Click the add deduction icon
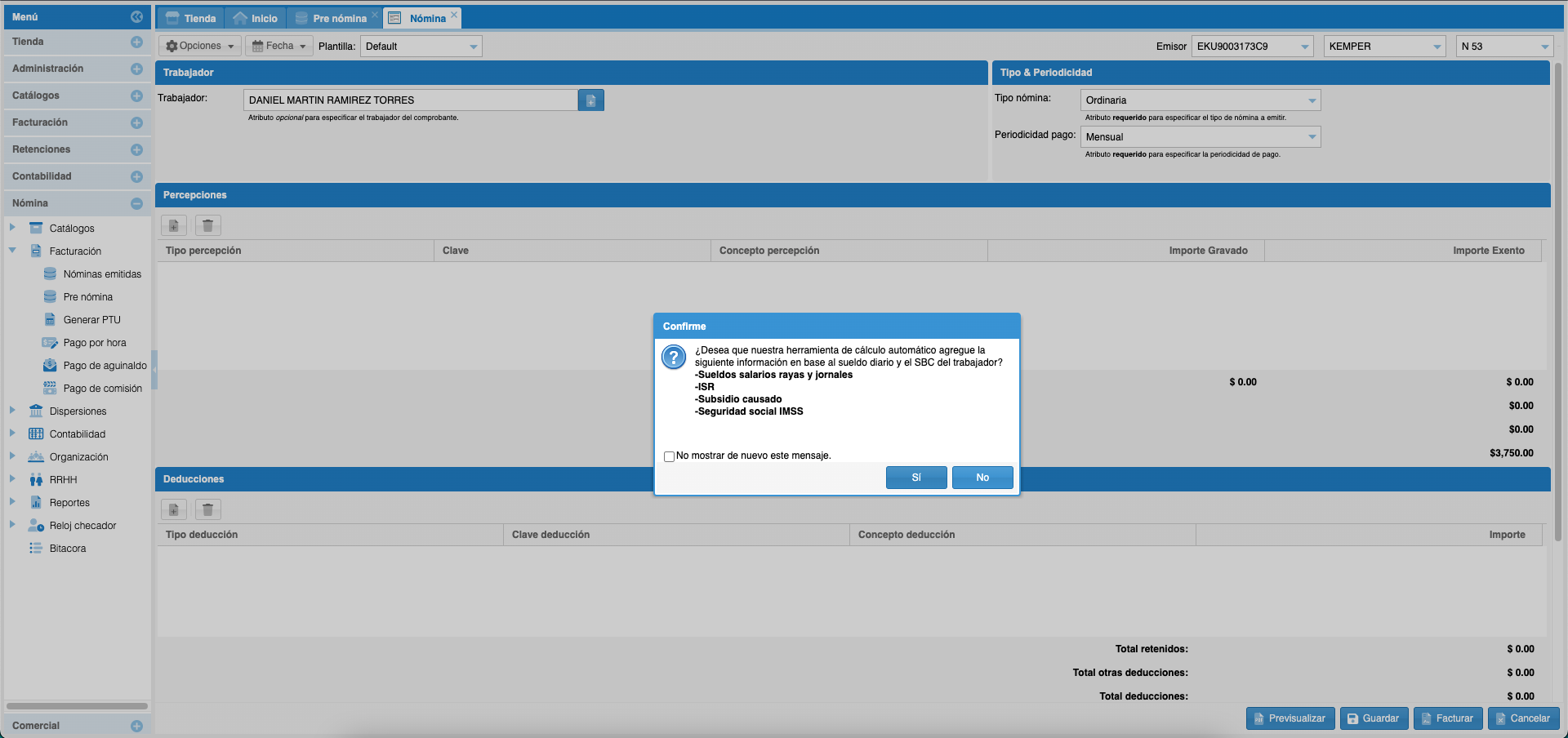The image size is (1568, 738). tap(174, 509)
